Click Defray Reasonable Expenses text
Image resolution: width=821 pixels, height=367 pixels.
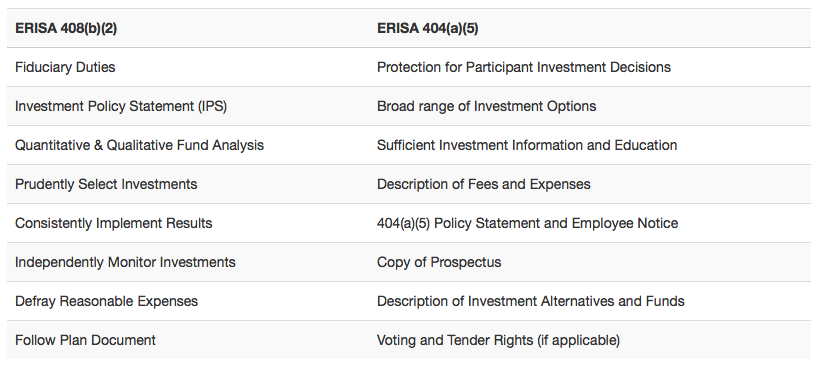[x=106, y=301]
